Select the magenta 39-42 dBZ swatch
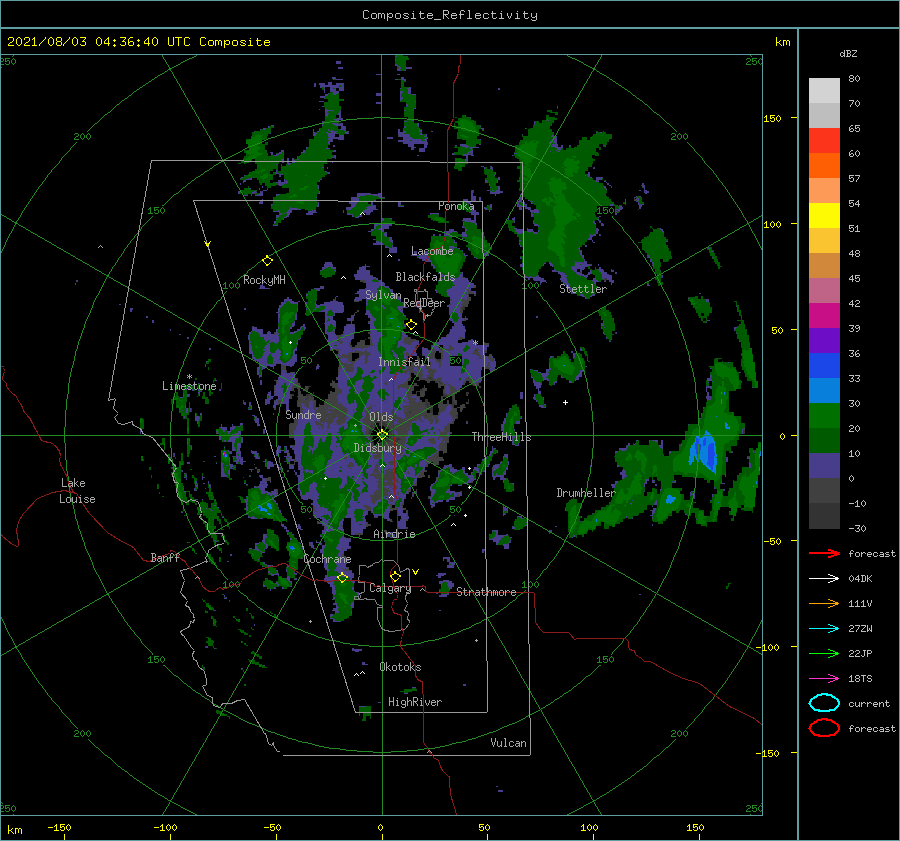 coord(824,316)
